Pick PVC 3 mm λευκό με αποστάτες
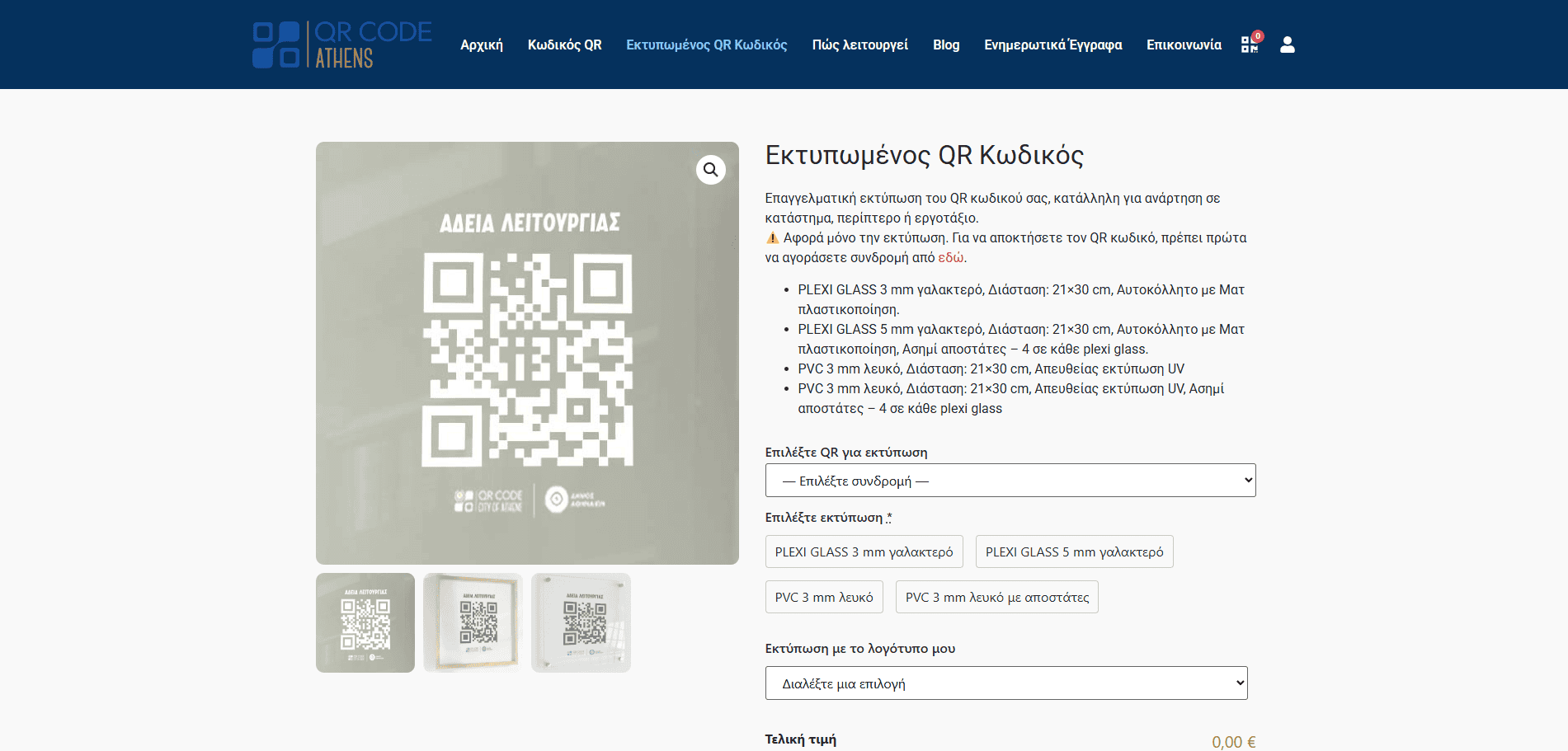 (x=996, y=597)
